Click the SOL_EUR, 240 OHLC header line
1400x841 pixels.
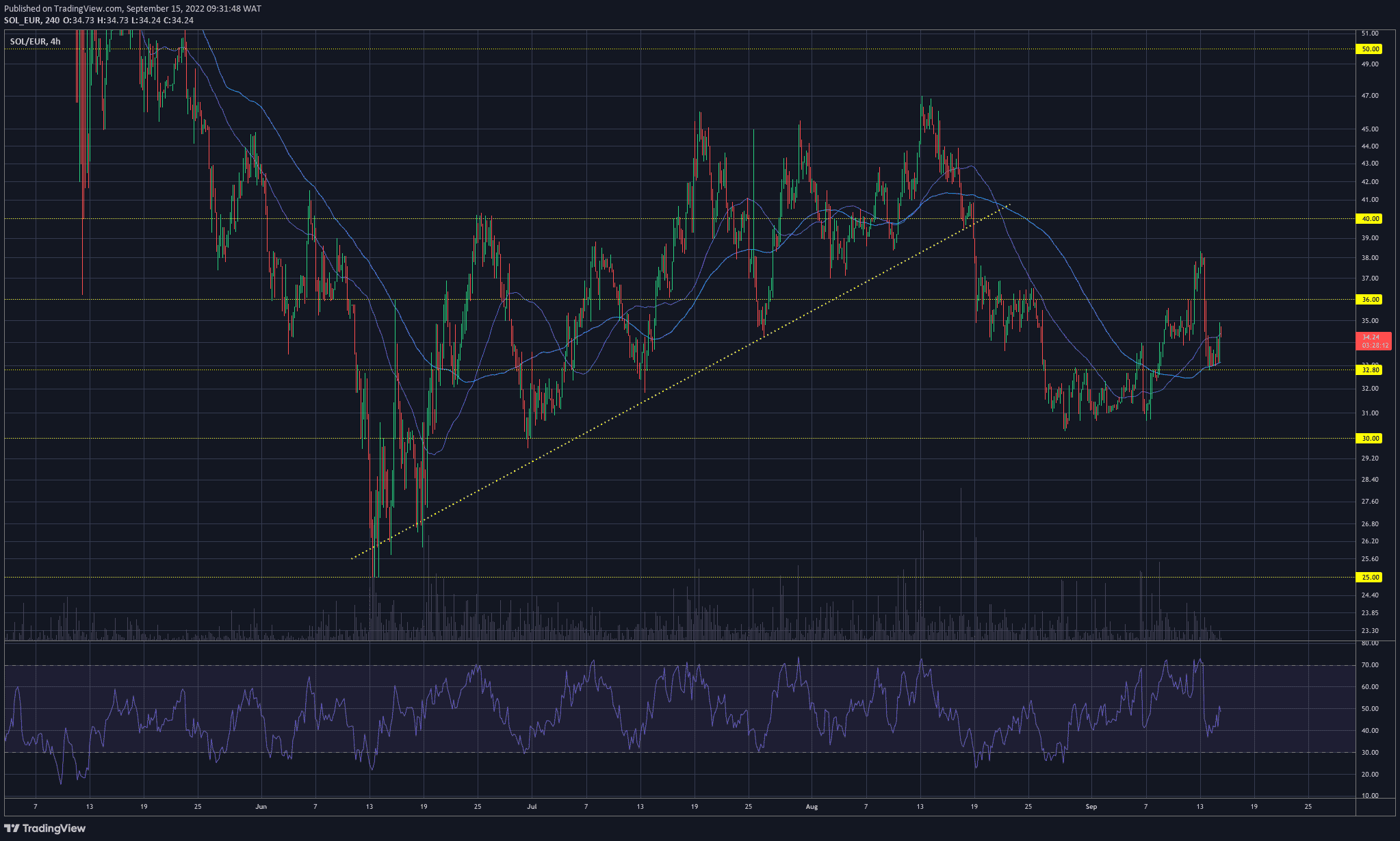point(99,21)
